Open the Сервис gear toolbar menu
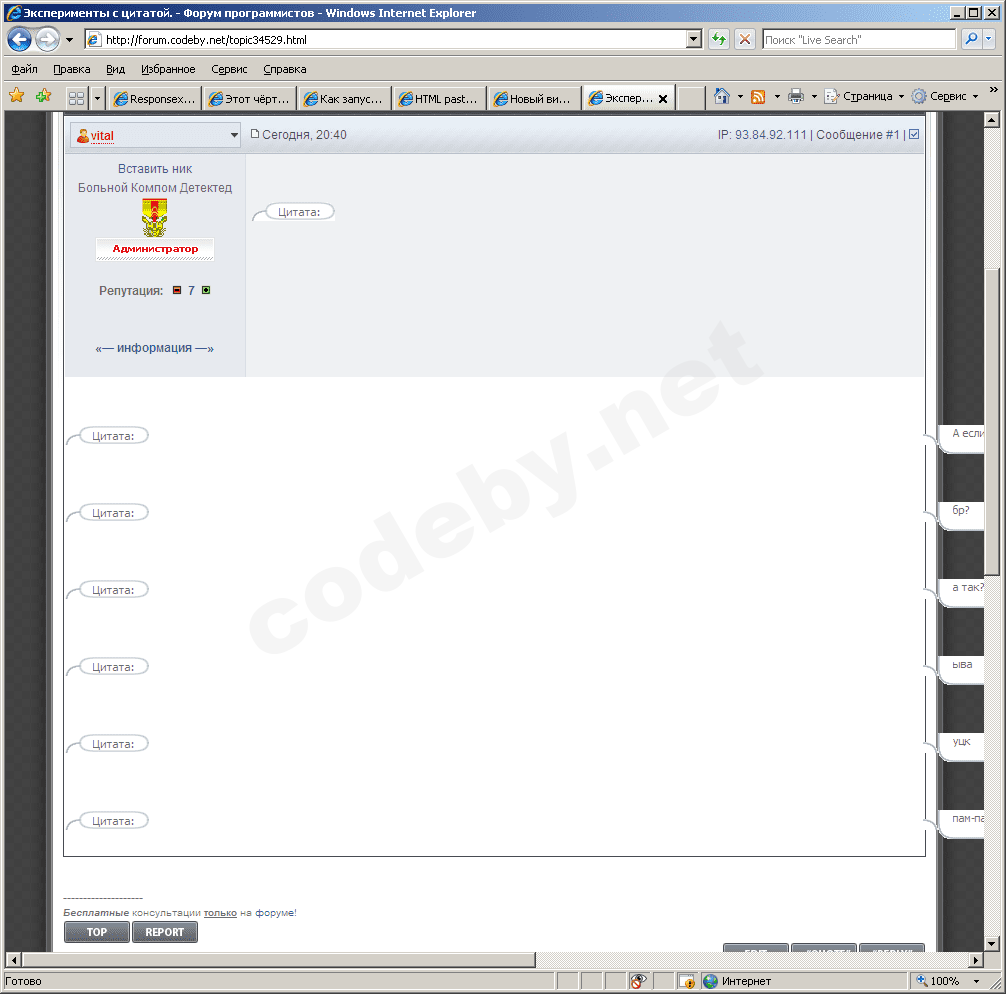The width and height of the screenshot is (1006, 994). tap(946, 96)
